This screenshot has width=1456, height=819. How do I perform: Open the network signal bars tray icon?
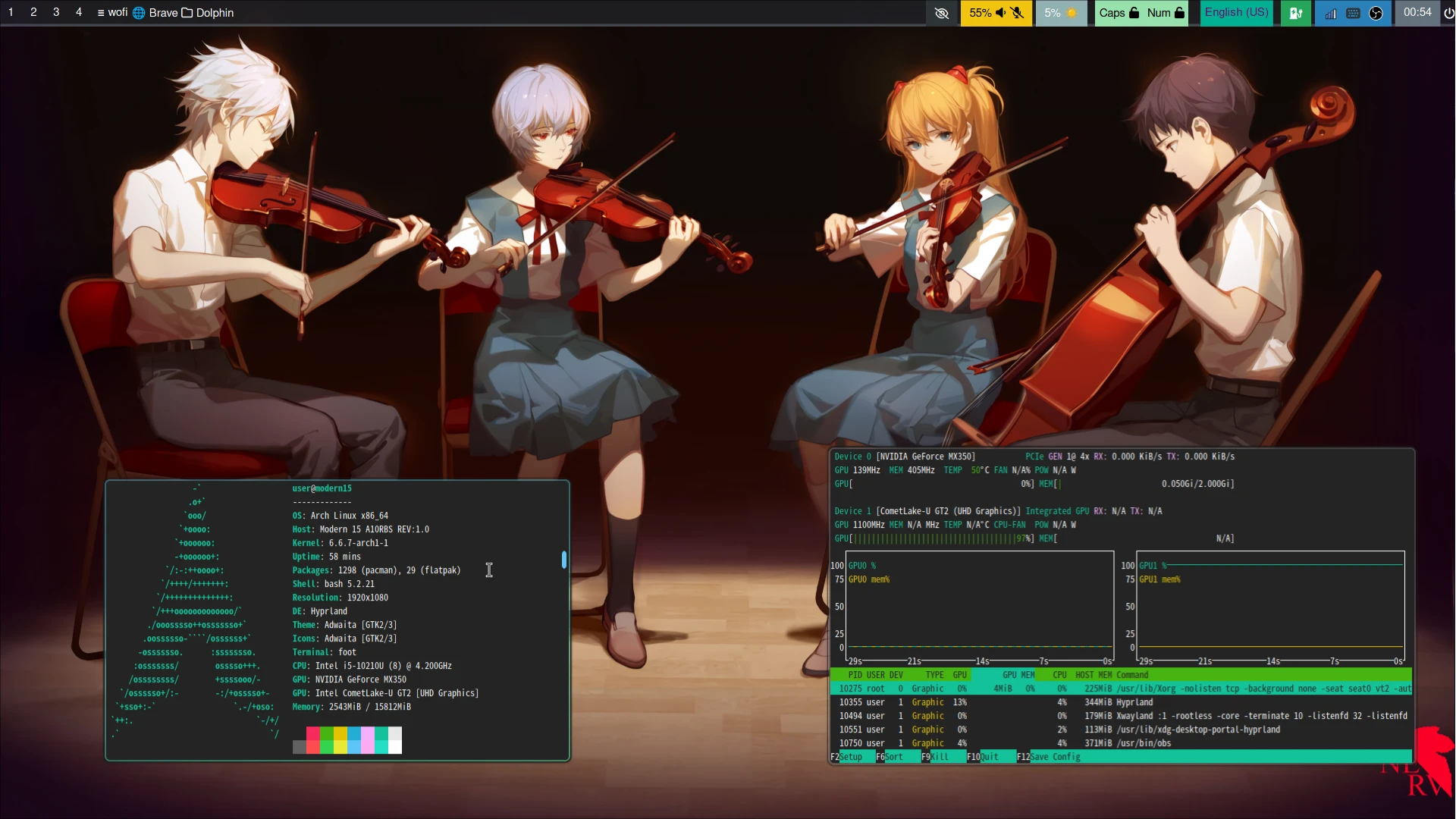[x=1331, y=13]
